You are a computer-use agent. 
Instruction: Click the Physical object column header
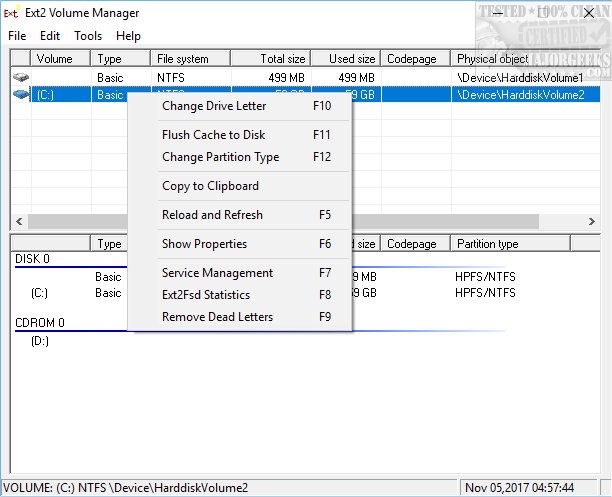525,59
